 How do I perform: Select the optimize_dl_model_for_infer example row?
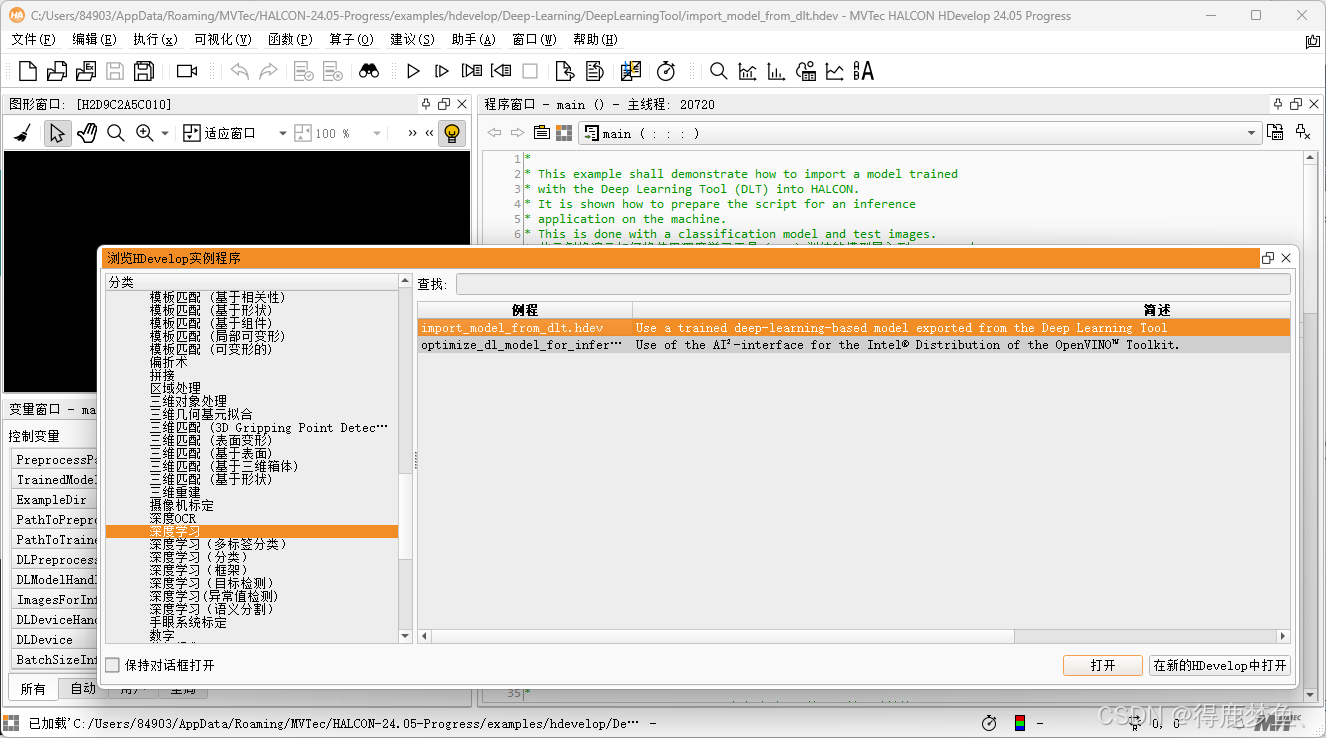854,345
